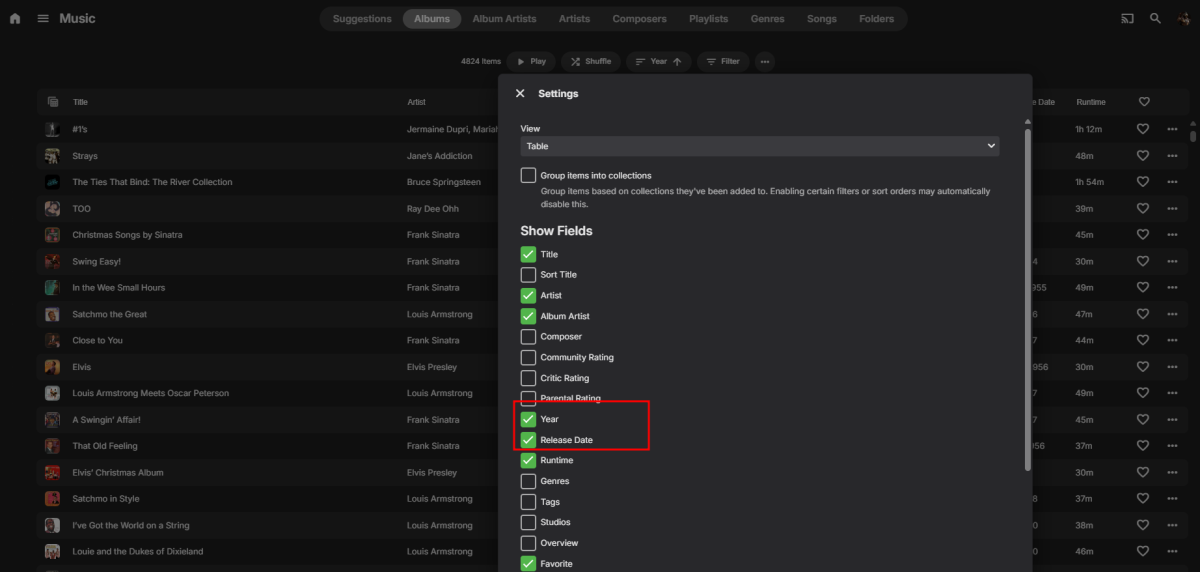Check Group items into collections

[x=528, y=176]
